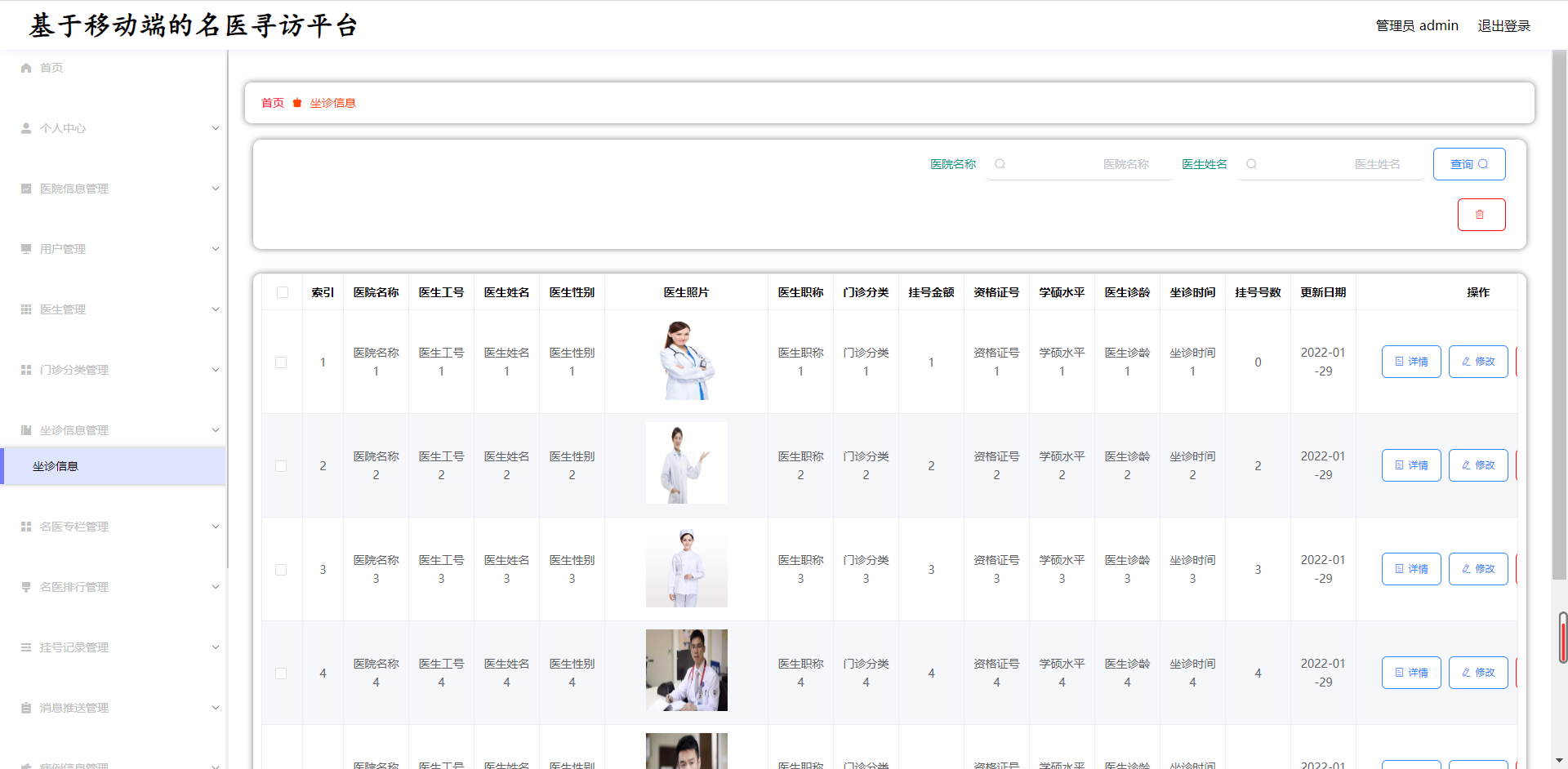Click the 坐诊信息管理 sidebar icon

[26, 430]
